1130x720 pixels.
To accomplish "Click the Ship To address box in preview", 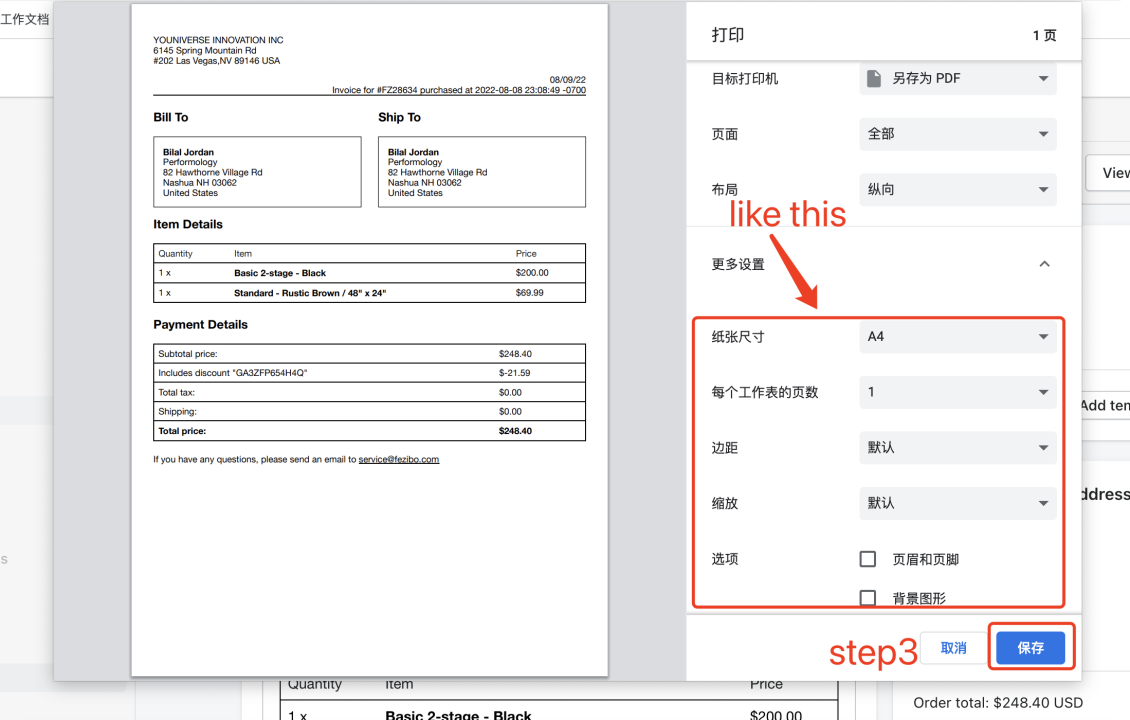I will [481, 172].
